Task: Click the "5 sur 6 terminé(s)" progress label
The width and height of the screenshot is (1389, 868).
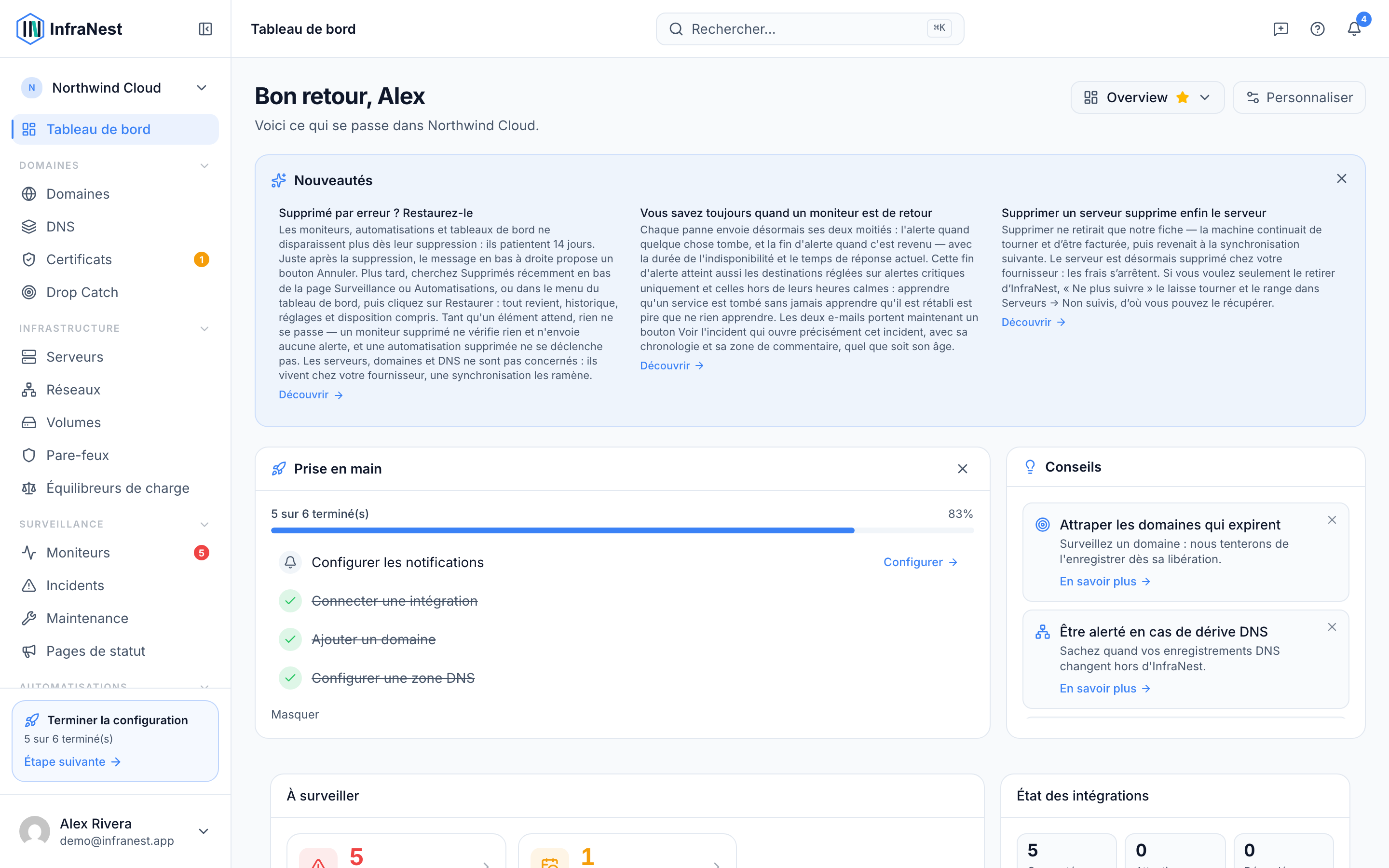Action: 320,514
